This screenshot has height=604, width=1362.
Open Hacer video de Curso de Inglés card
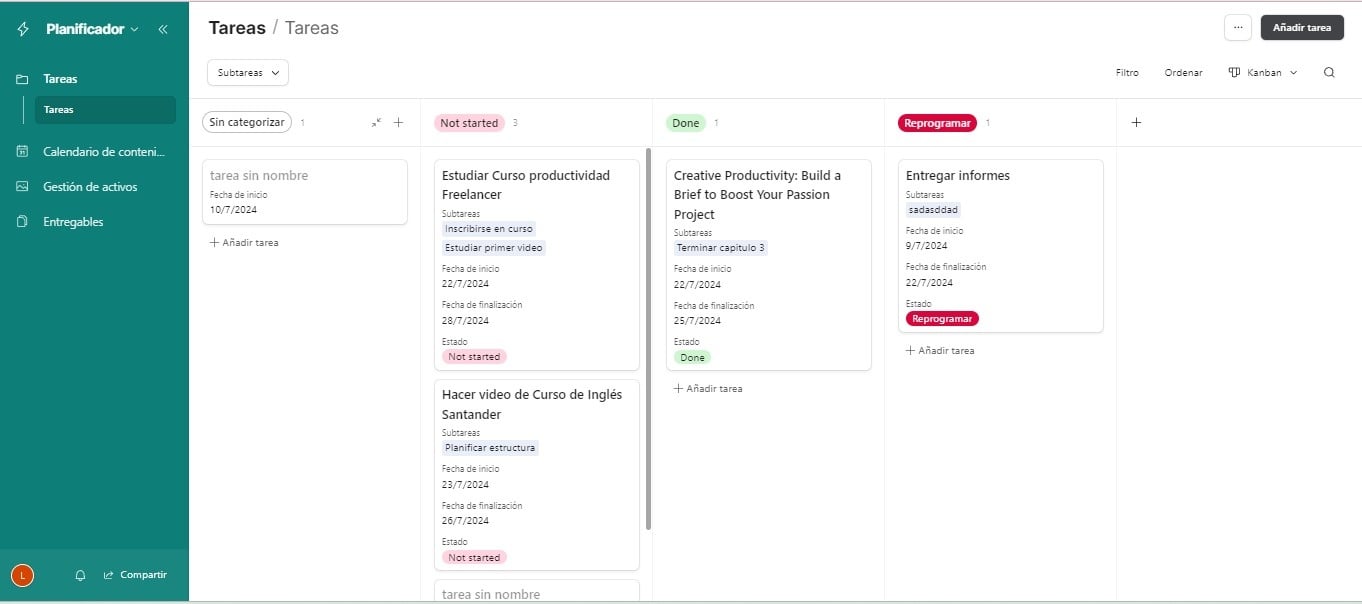(x=537, y=474)
